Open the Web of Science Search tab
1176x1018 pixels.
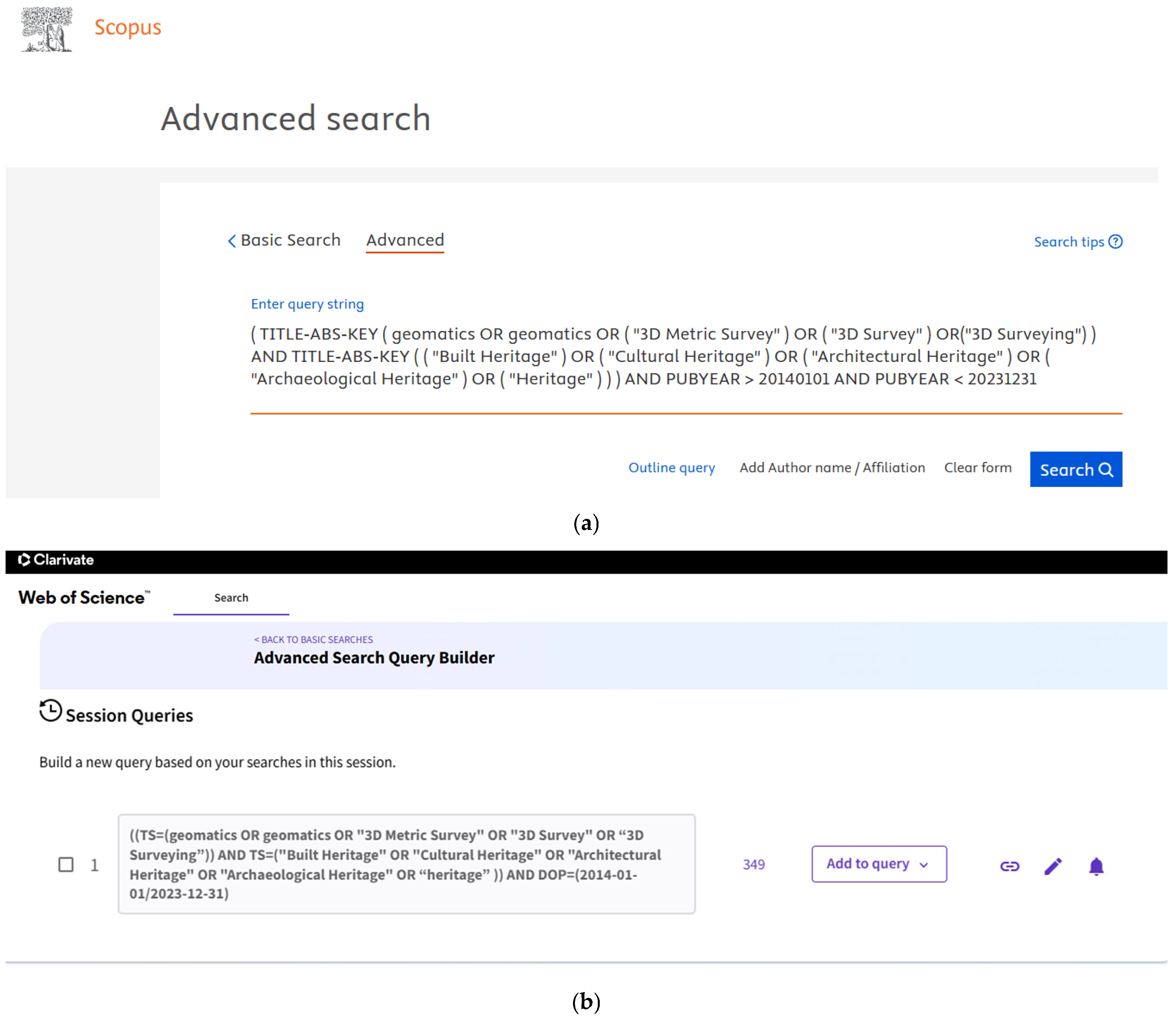(x=231, y=598)
